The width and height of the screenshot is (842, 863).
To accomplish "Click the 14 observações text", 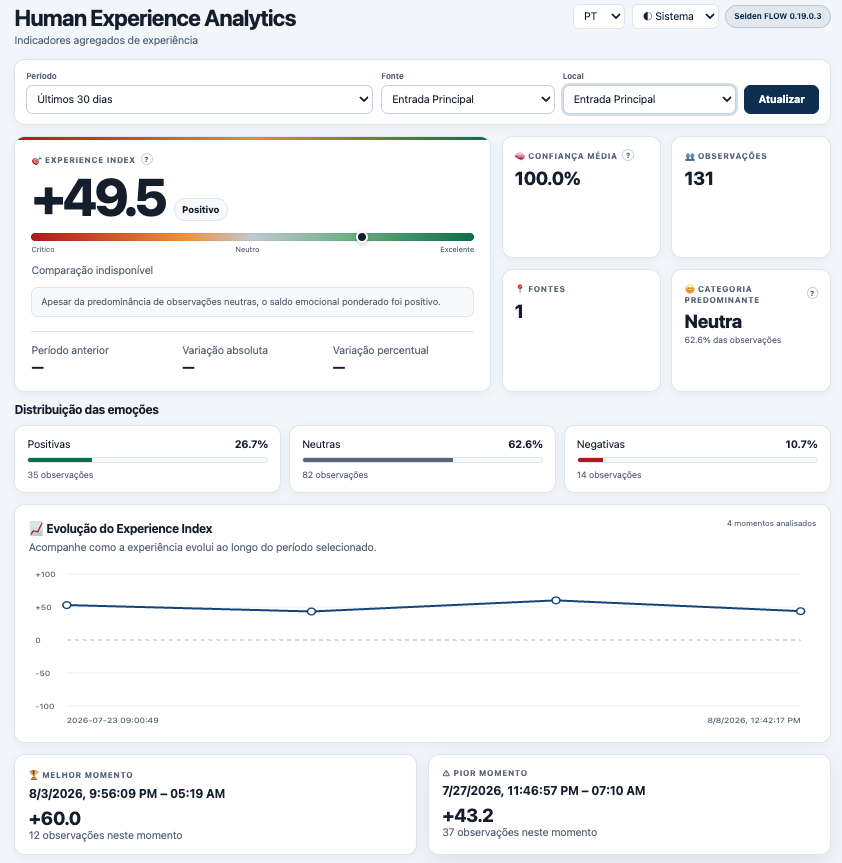I will (x=609, y=475).
